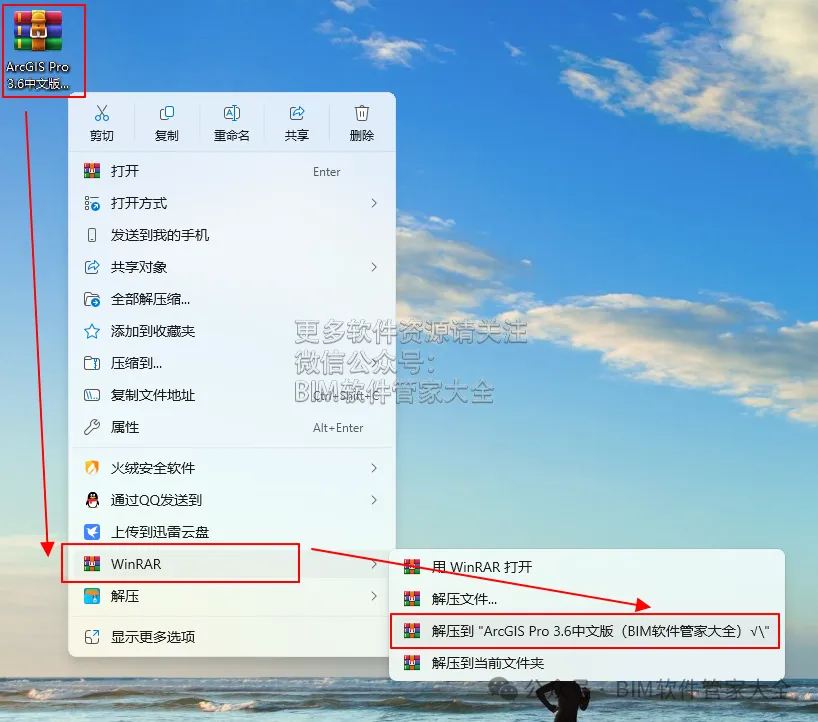Select 用 WinRAR 打开 in submenu

click(x=587, y=567)
